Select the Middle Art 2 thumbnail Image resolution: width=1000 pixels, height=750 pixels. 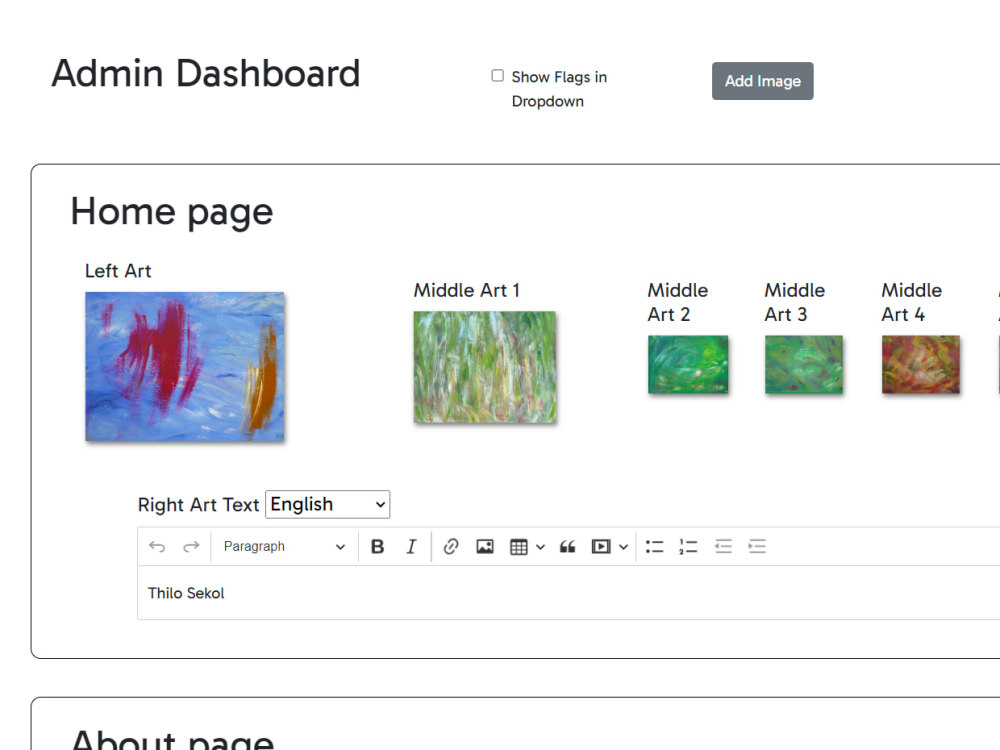tap(688, 364)
